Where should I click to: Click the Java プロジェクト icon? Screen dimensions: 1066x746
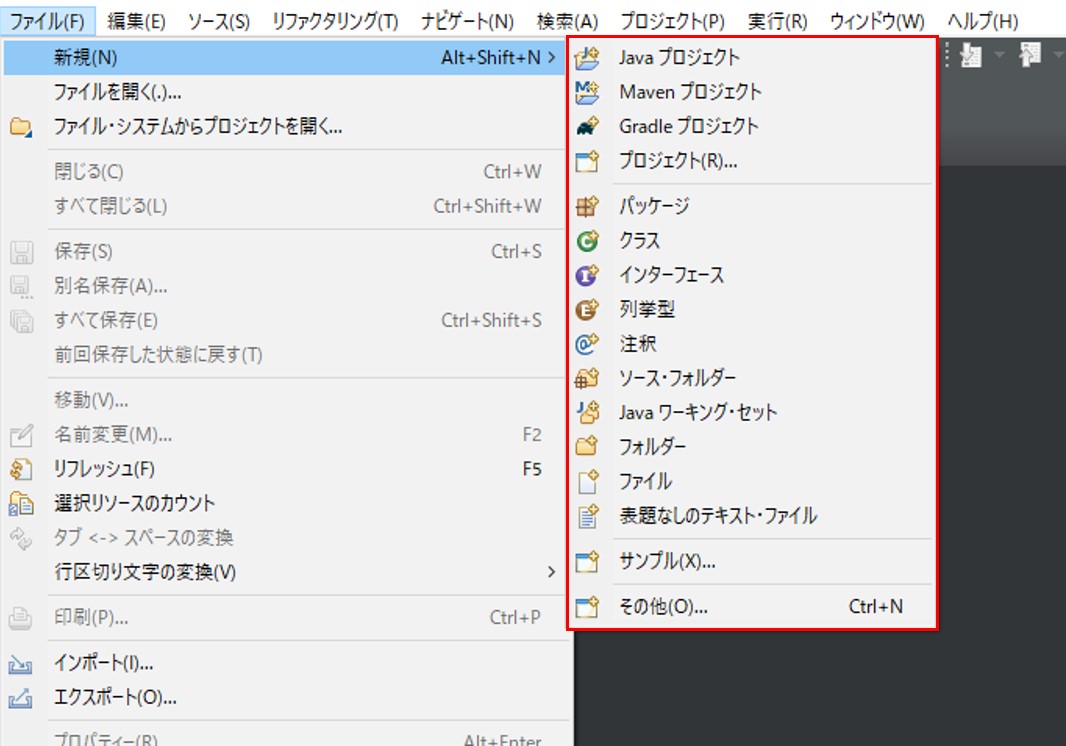587,58
